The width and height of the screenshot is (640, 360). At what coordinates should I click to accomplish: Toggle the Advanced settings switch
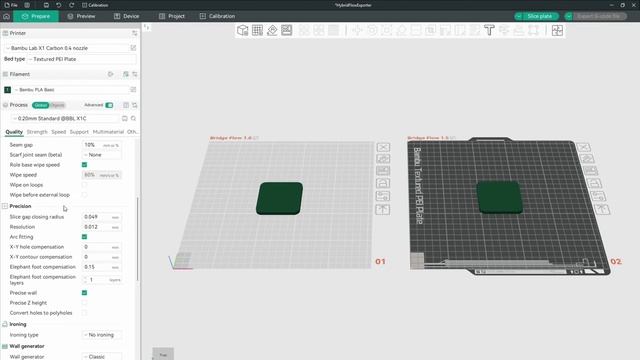109,105
